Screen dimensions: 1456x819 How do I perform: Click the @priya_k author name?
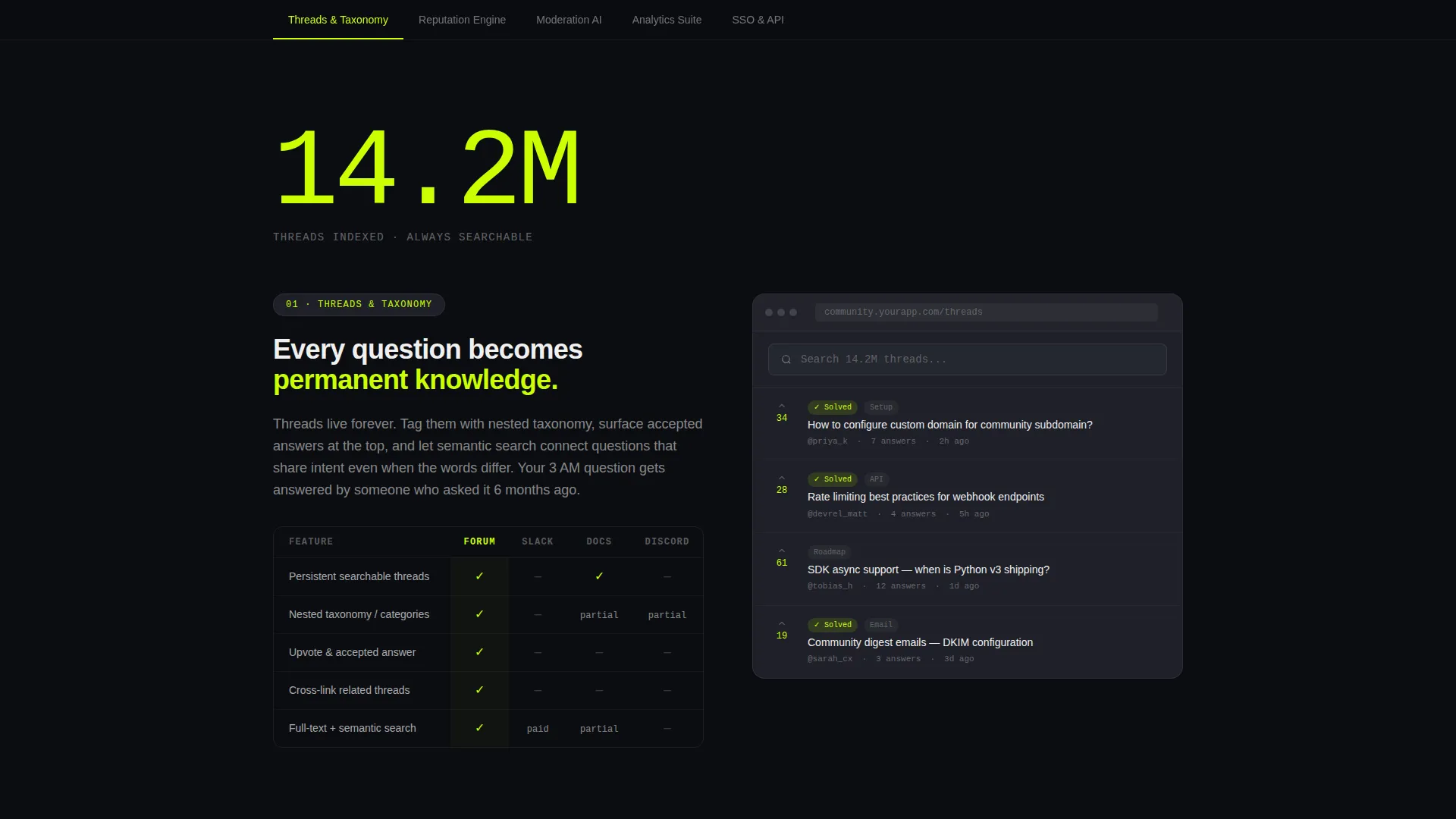[x=827, y=441]
